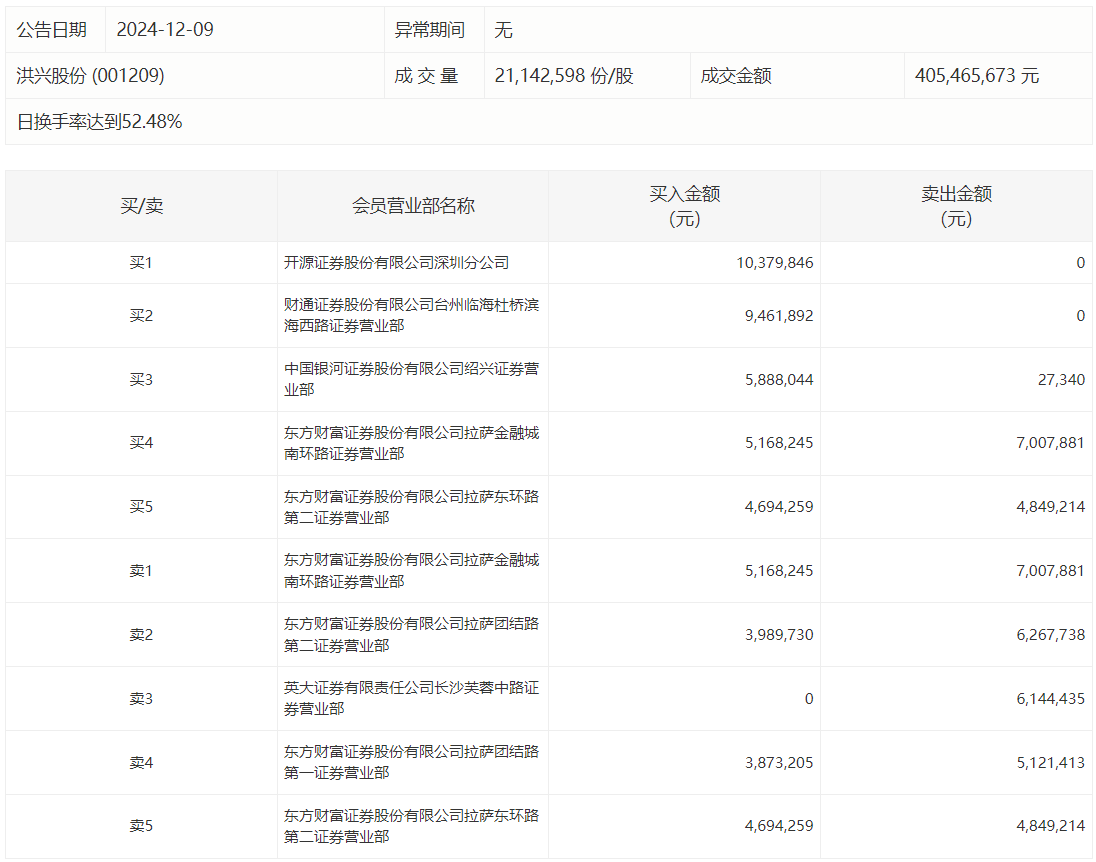1096x862 pixels.
Task: Select the stock name 洪兴股份 (001209)
Action: pos(91,76)
